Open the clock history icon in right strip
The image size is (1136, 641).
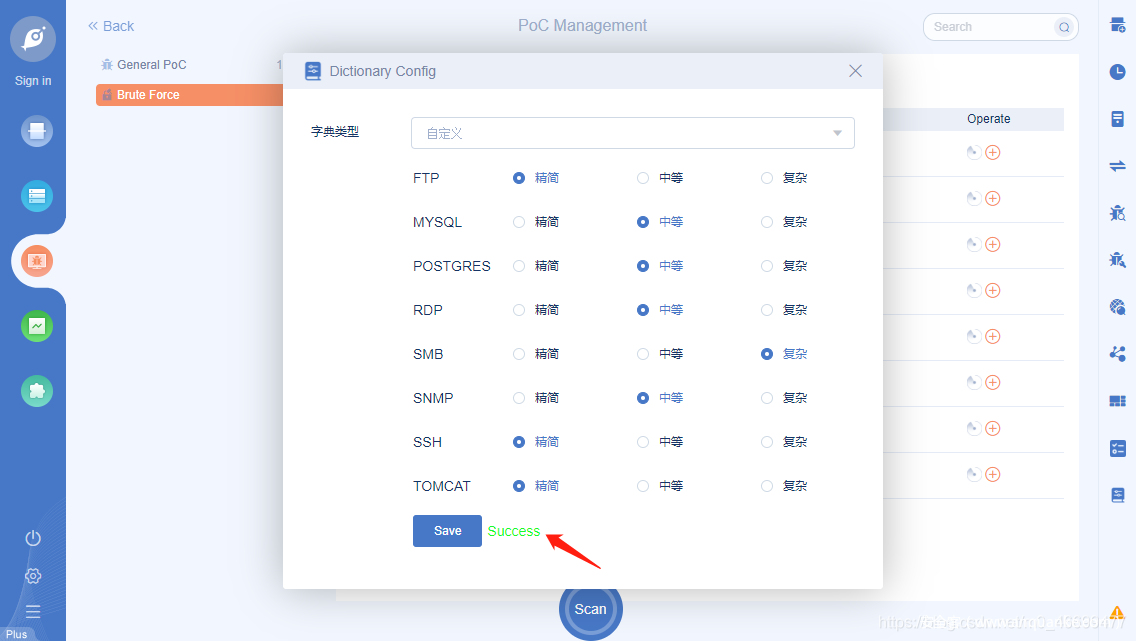coord(1118,72)
